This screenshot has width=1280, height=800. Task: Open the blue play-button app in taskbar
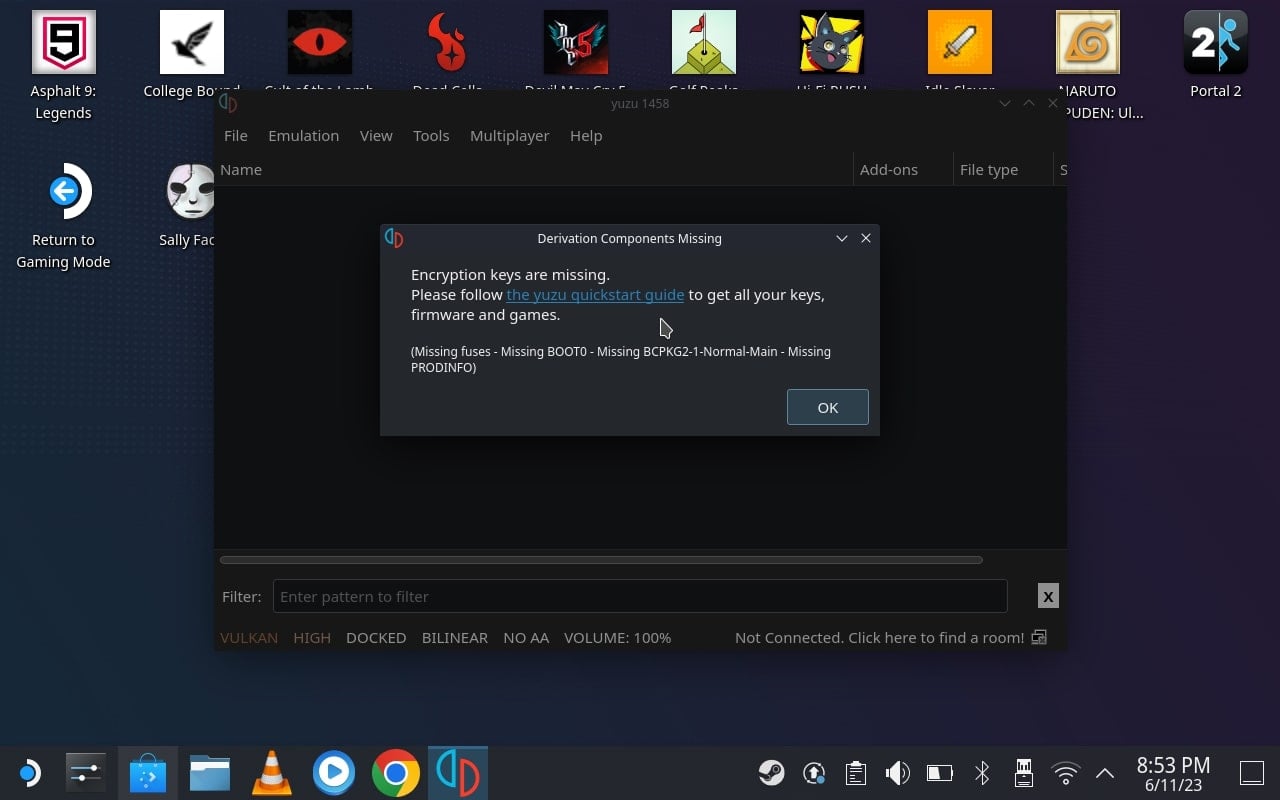pos(333,773)
